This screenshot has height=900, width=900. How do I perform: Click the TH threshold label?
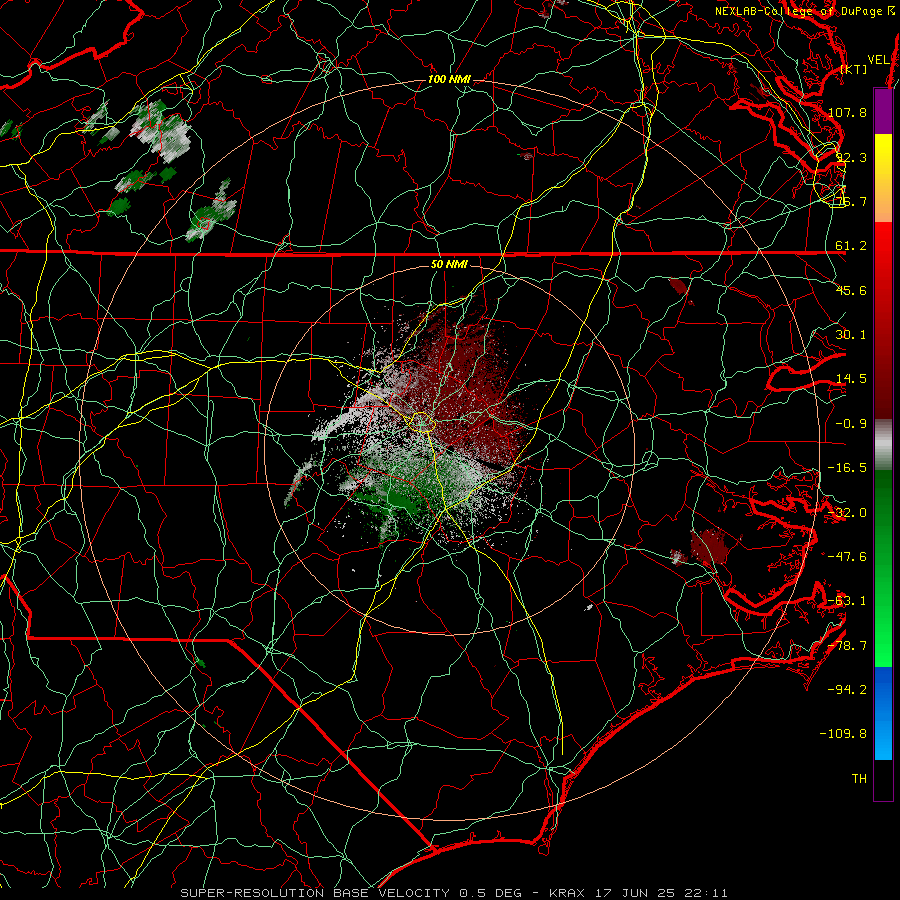(859, 779)
